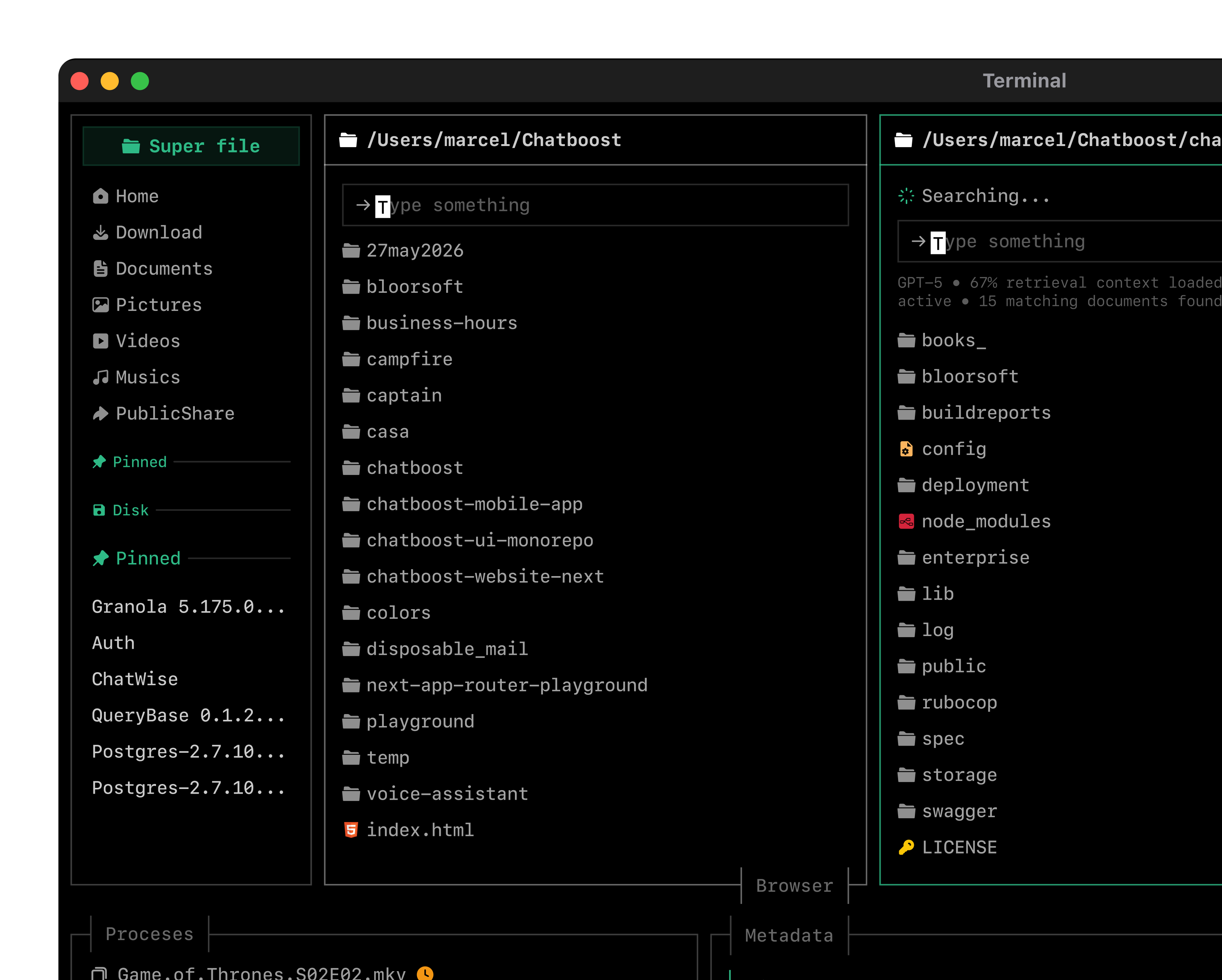Select the Pictures image icon
The height and width of the screenshot is (980, 1222).
coord(100,305)
